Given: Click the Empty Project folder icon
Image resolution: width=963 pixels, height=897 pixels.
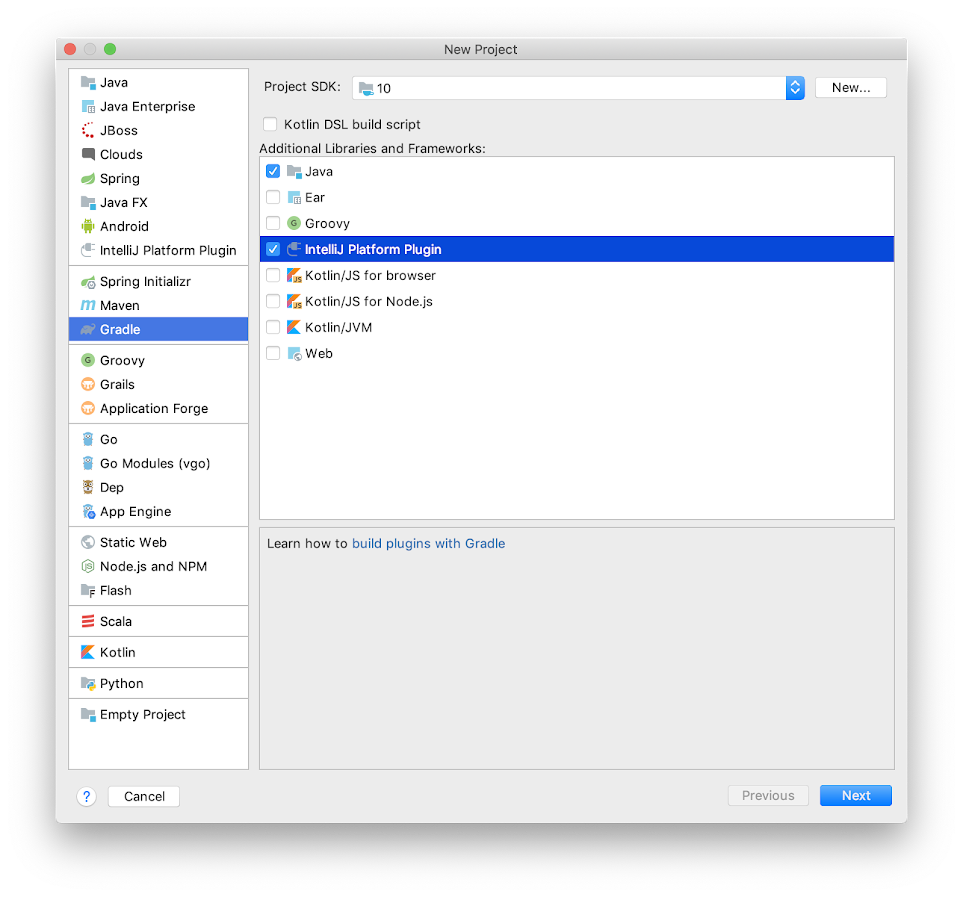Looking at the screenshot, I should [88, 715].
